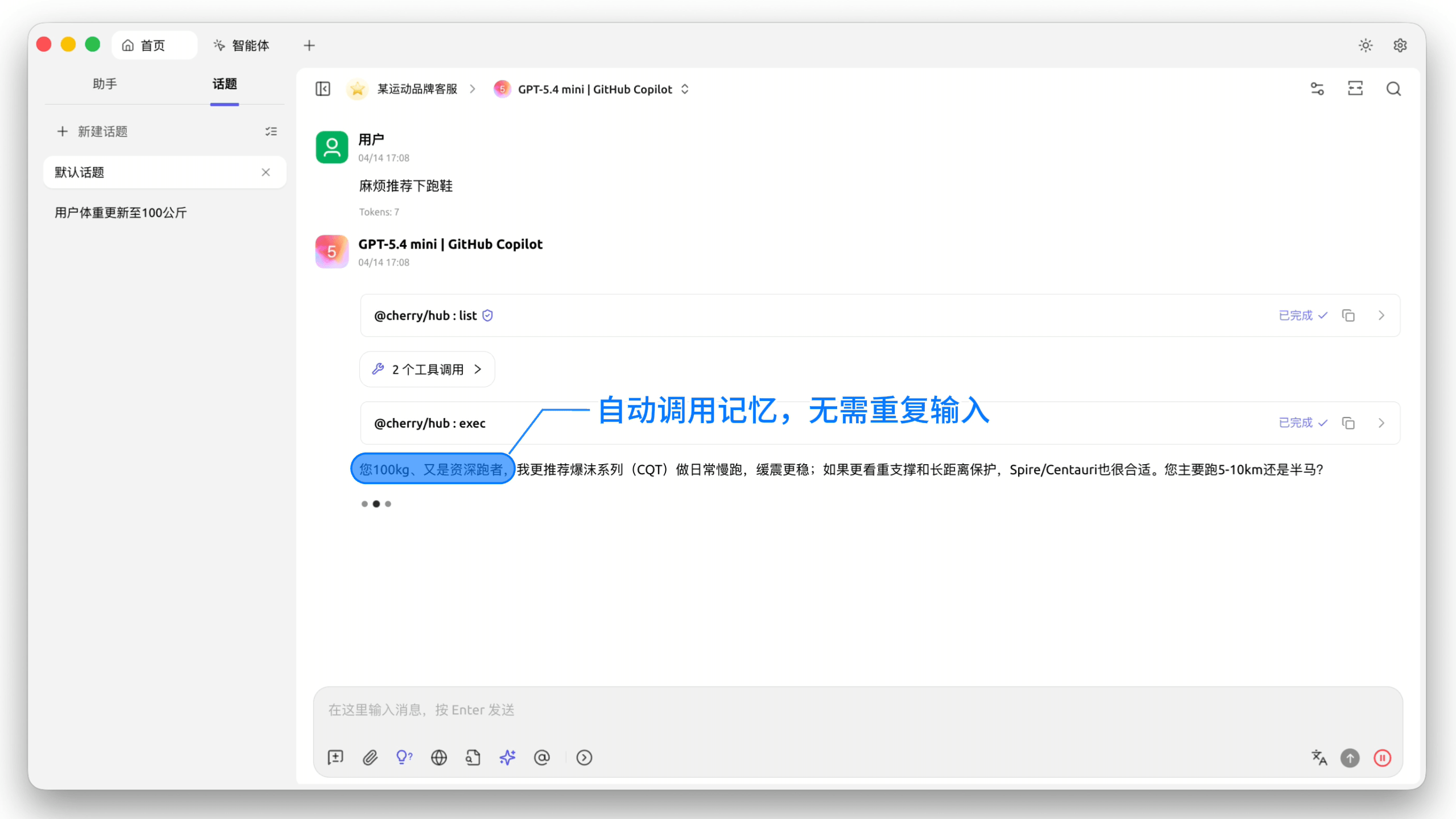
Task: Copy the @cherry/hub : list result
Action: pyautogui.click(x=1349, y=316)
